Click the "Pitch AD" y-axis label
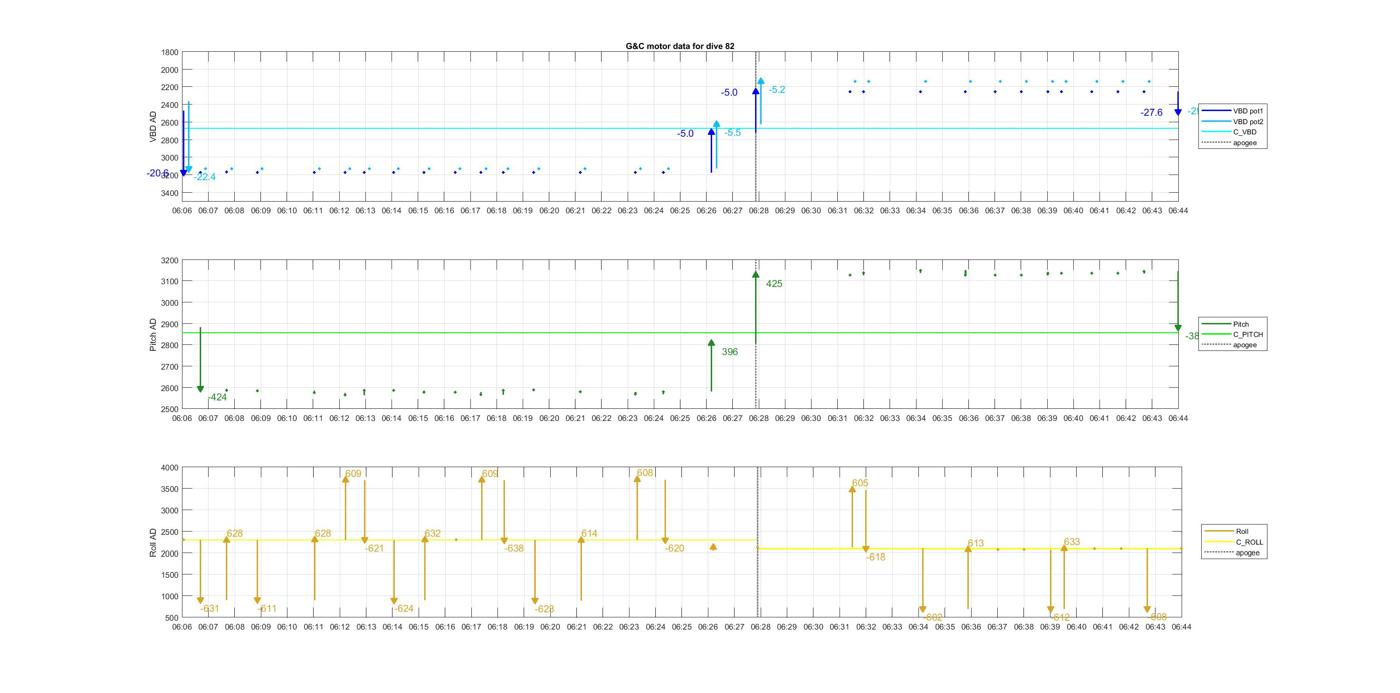The width and height of the screenshot is (1400, 693). click(x=154, y=335)
